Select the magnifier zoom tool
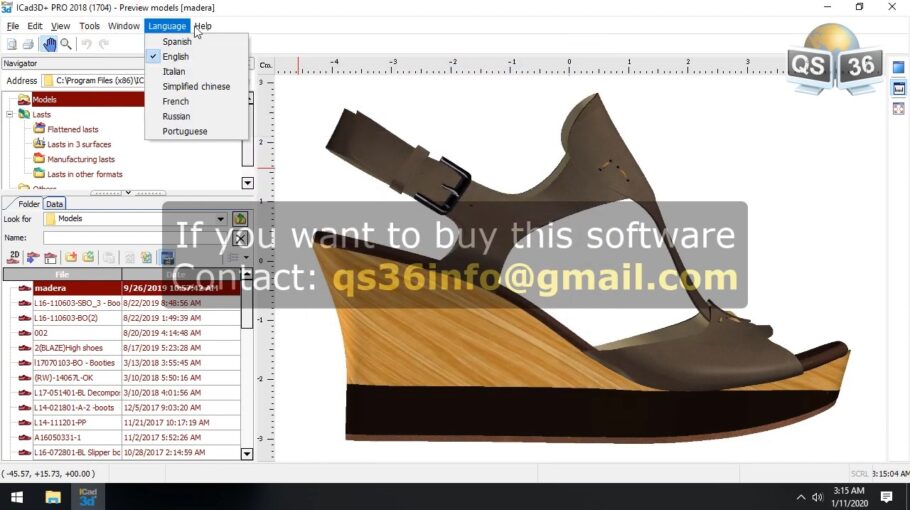Image resolution: width=910 pixels, height=510 pixels. 66,44
